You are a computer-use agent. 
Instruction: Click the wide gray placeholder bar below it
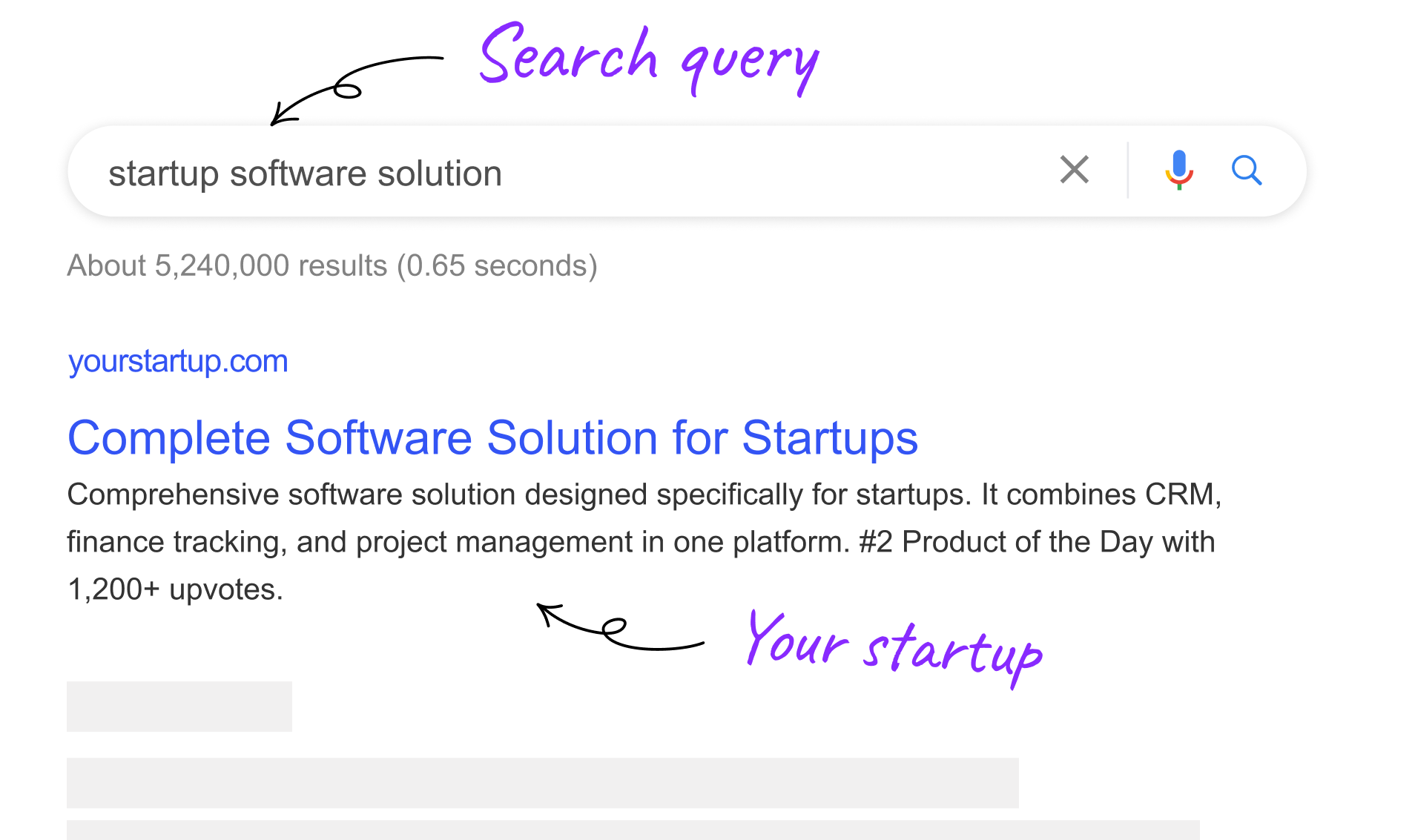click(541, 782)
